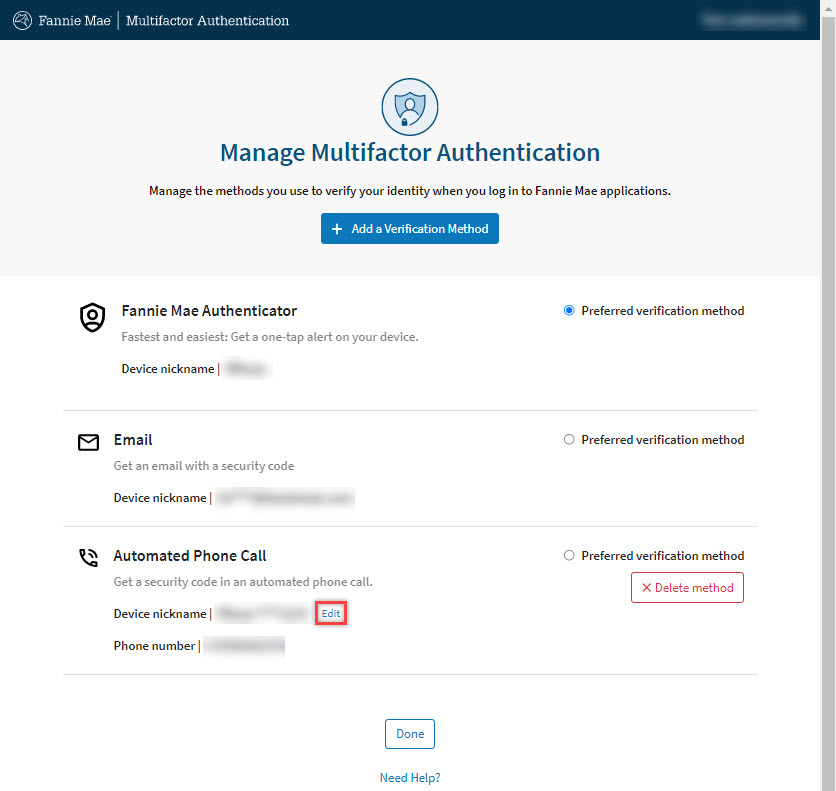Click the plus icon on Add a Verification Method
Screen dimensions: 836x791
pyautogui.click(x=337, y=229)
